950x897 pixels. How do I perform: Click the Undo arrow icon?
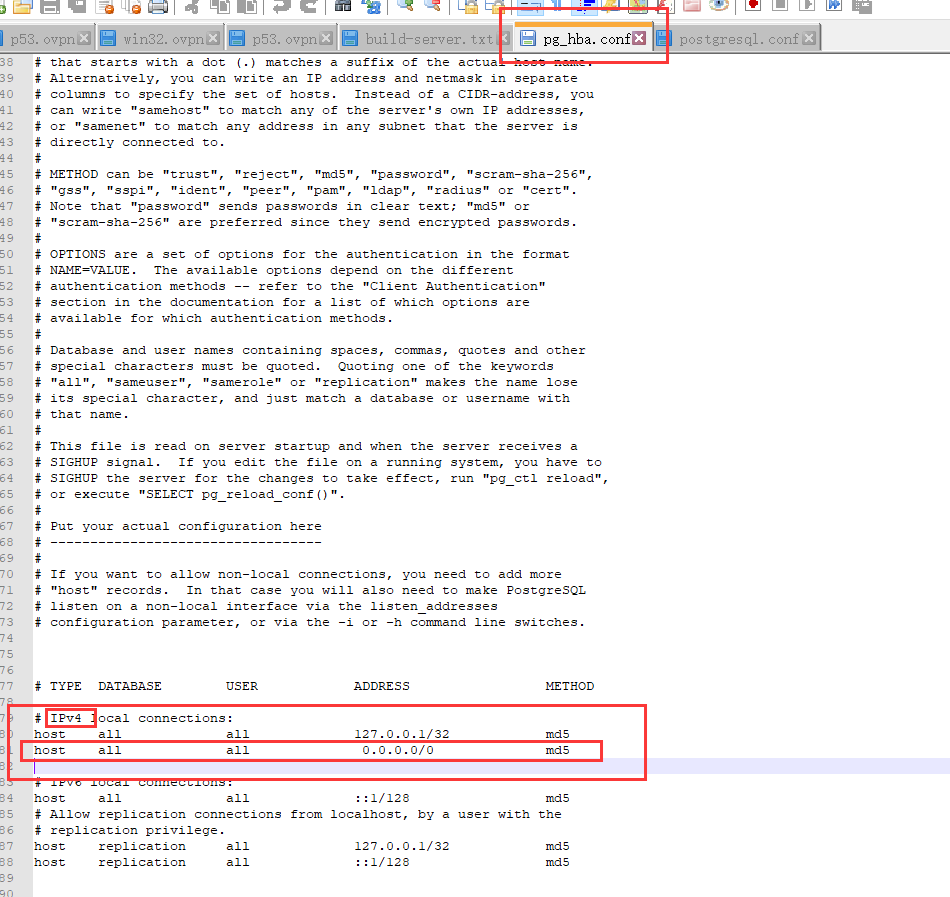click(280, 6)
